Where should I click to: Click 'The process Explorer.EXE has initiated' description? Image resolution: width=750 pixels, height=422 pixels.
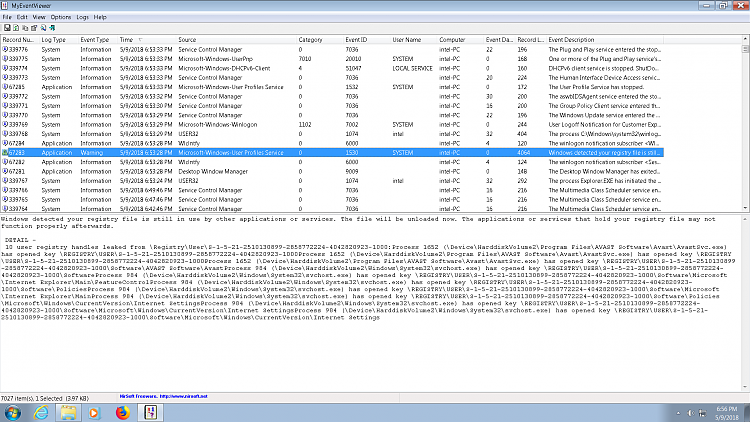(x=604, y=181)
